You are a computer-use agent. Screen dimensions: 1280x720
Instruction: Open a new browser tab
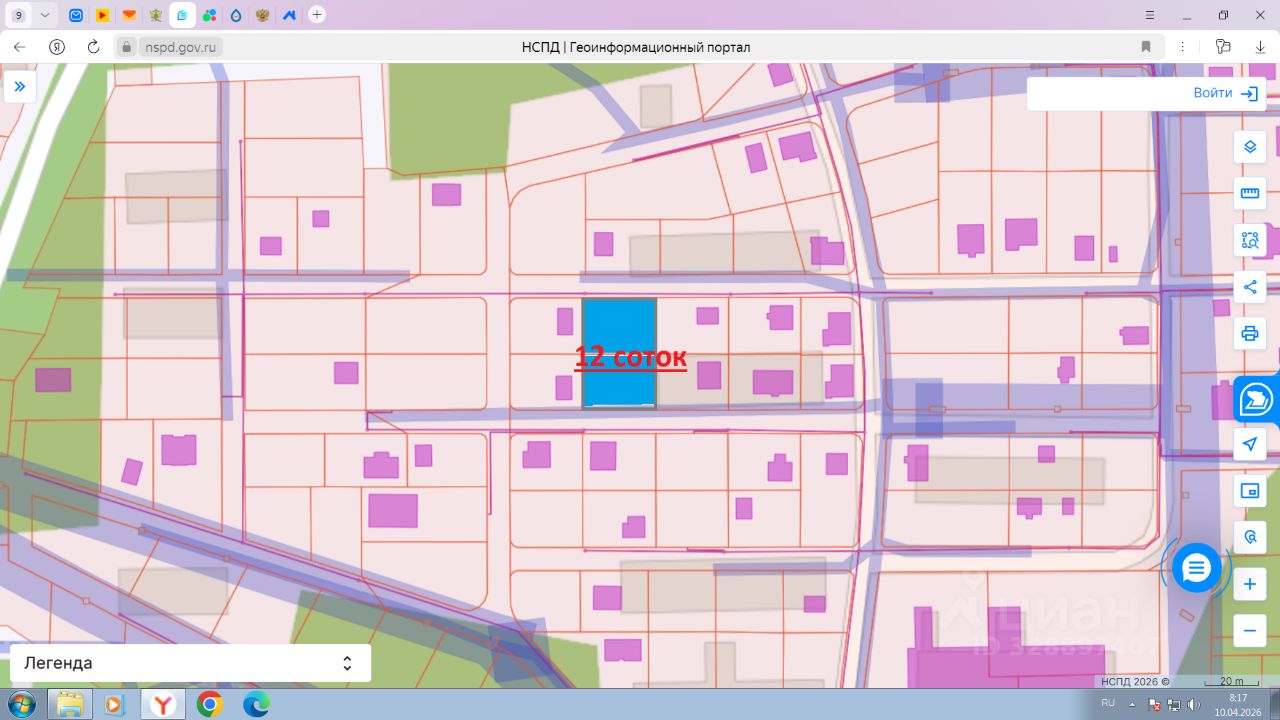tap(317, 15)
